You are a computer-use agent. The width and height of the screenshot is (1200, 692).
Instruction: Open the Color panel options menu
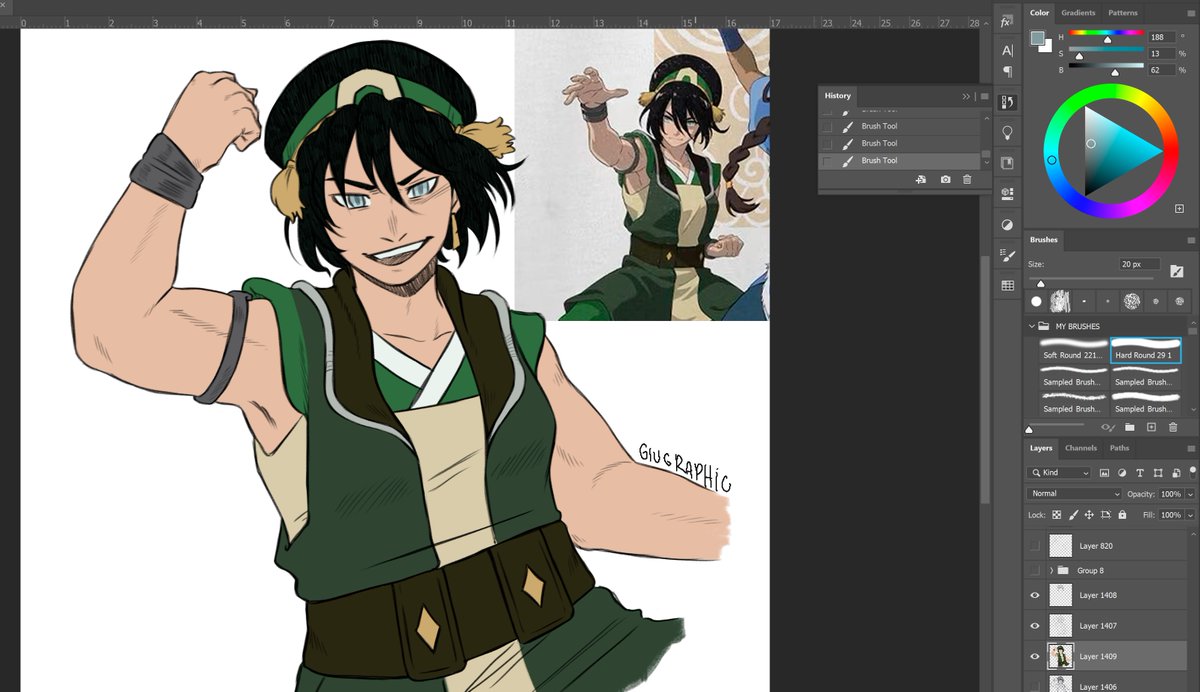1190,13
